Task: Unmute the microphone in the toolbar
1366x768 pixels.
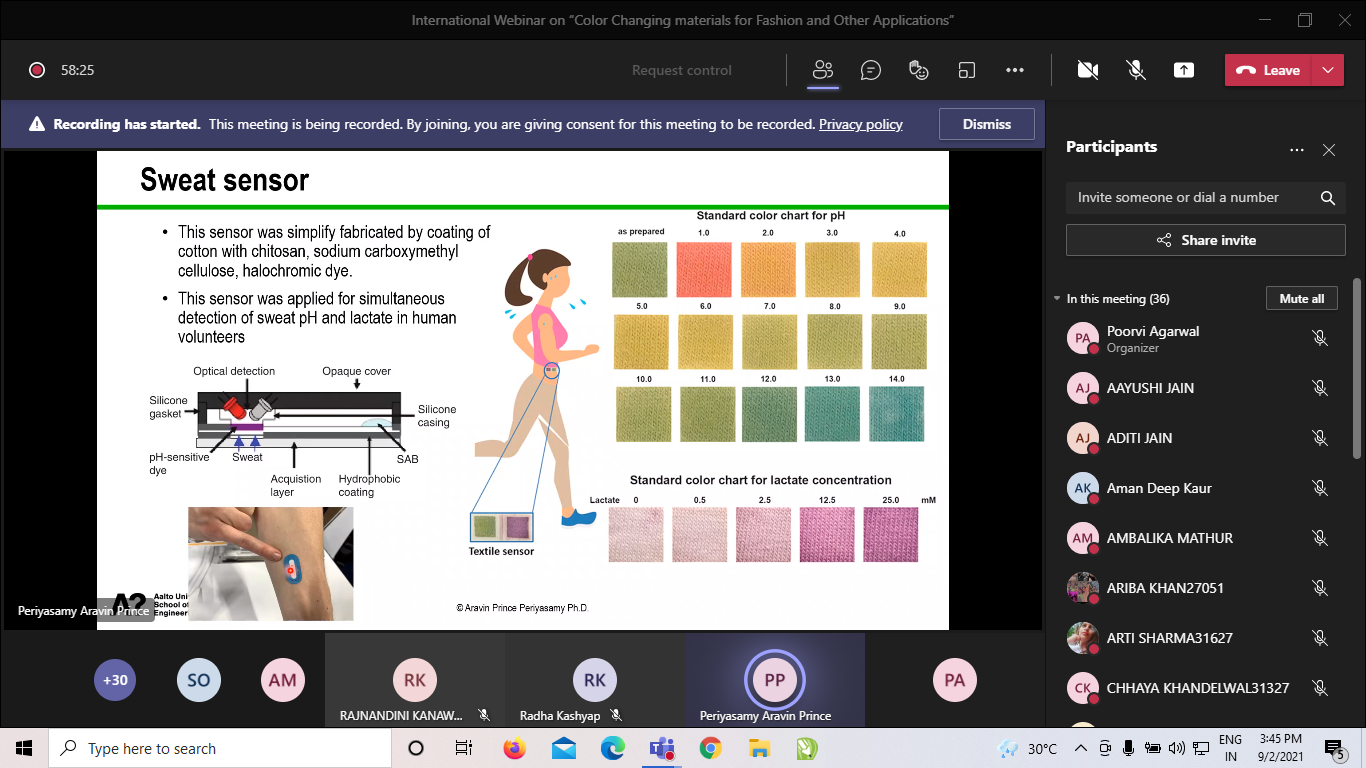Action: (x=1136, y=70)
